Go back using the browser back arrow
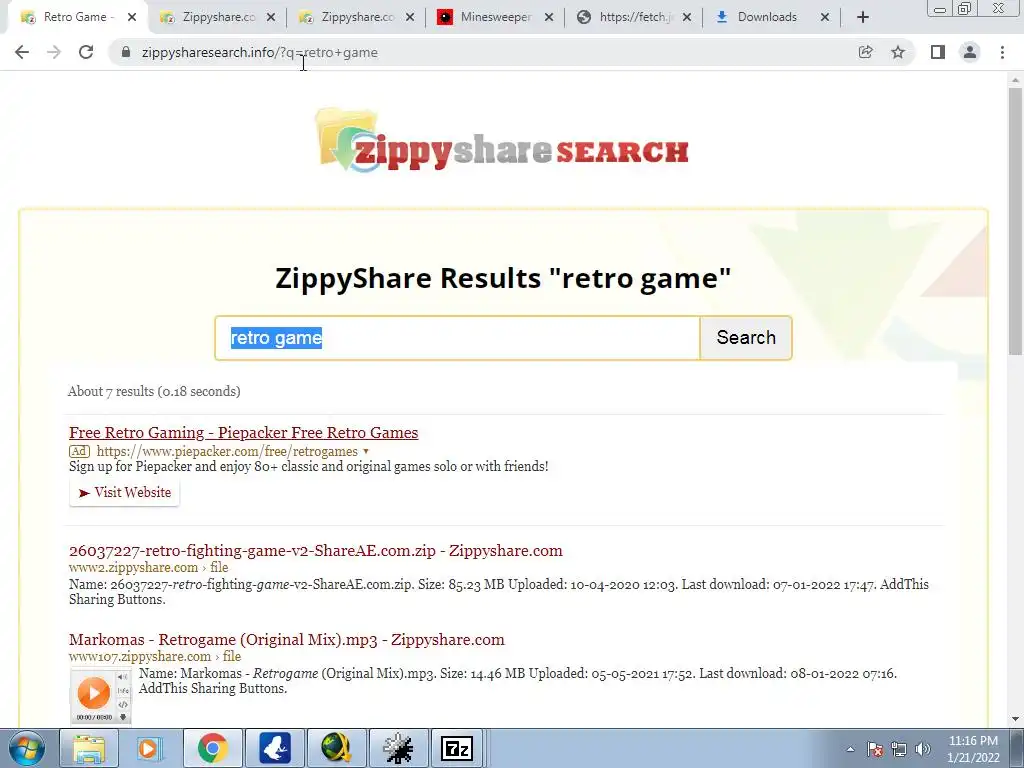This screenshot has width=1024, height=768. (x=22, y=52)
